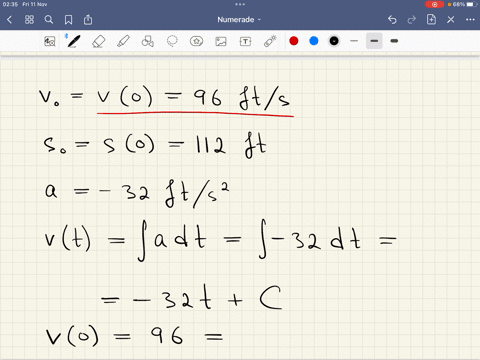Undo the last stroke
This screenshot has height=360, width=480.
tap(392, 20)
